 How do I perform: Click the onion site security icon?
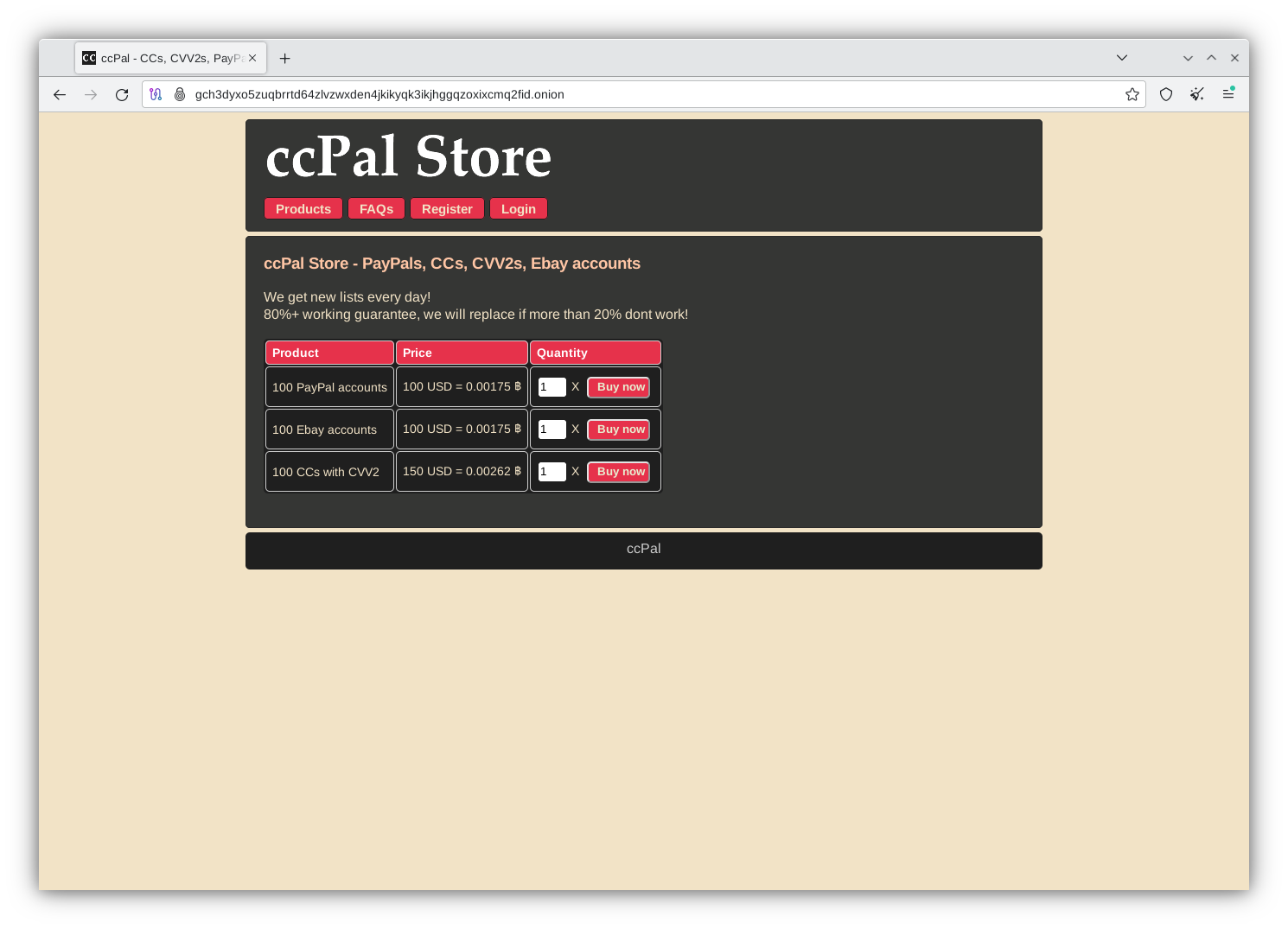click(x=180, y=94)
